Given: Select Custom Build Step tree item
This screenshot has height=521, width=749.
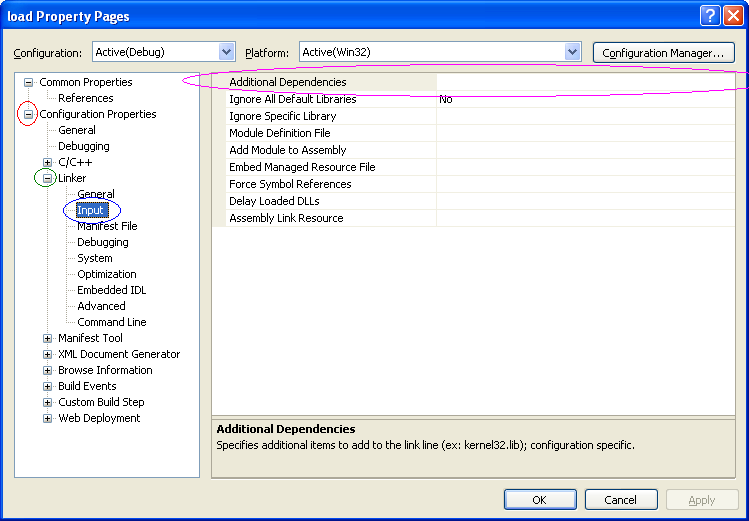Looking at the screenshot, I should 101,402.
